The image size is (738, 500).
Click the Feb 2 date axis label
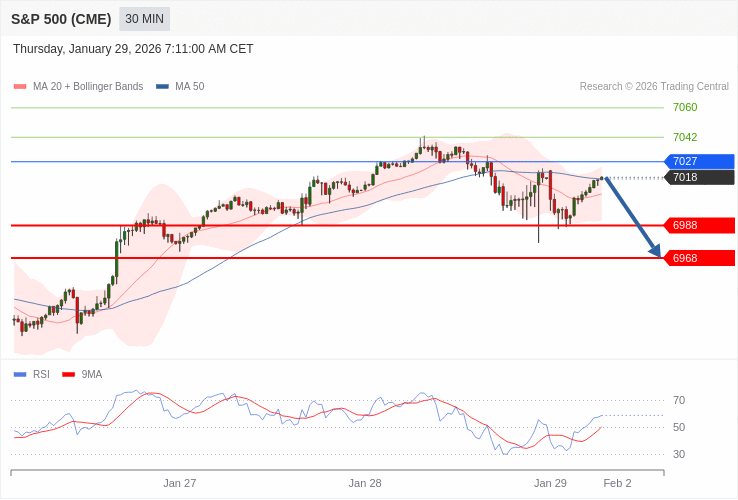click(x=617, y=483)
